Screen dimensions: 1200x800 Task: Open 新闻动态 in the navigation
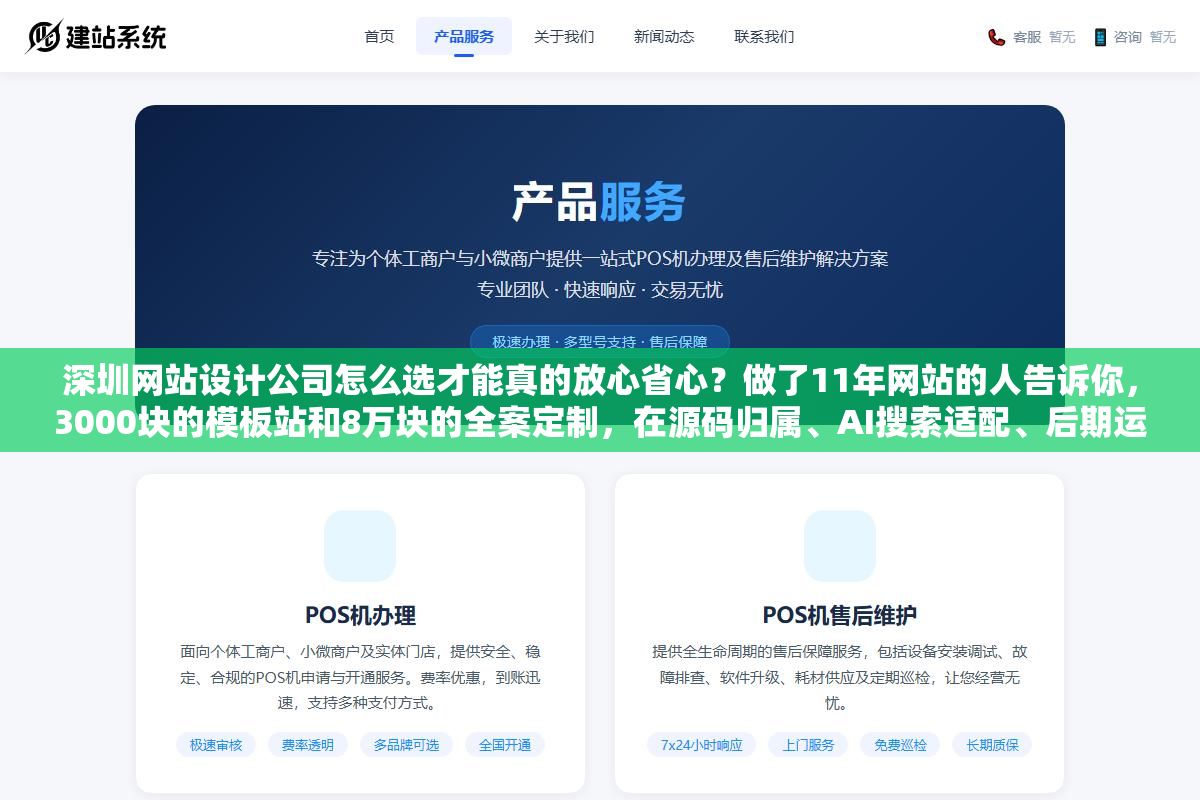664,36
